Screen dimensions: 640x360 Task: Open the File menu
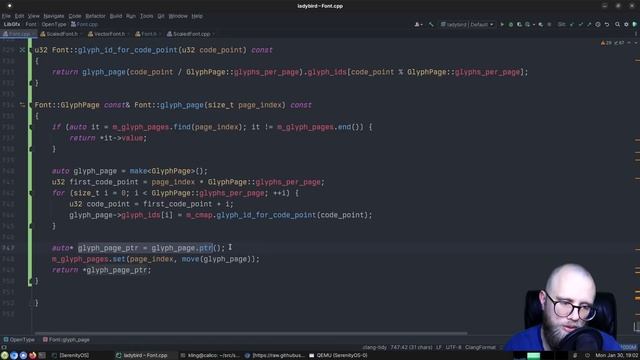[6, 16]
